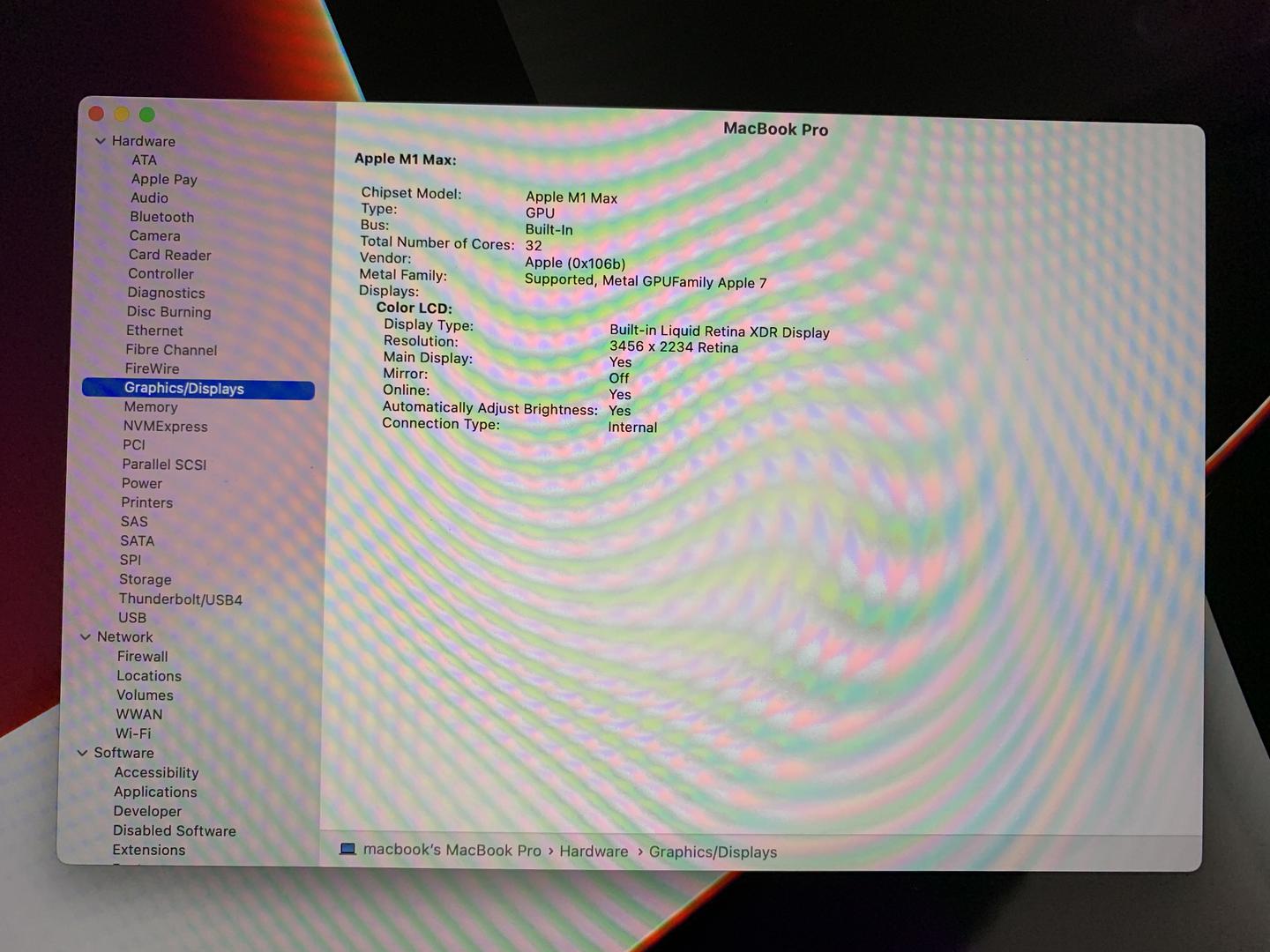This screenshot has height=952, width=1270.
Task: Minimize the window with the yellow button
Action: [122, 114]
